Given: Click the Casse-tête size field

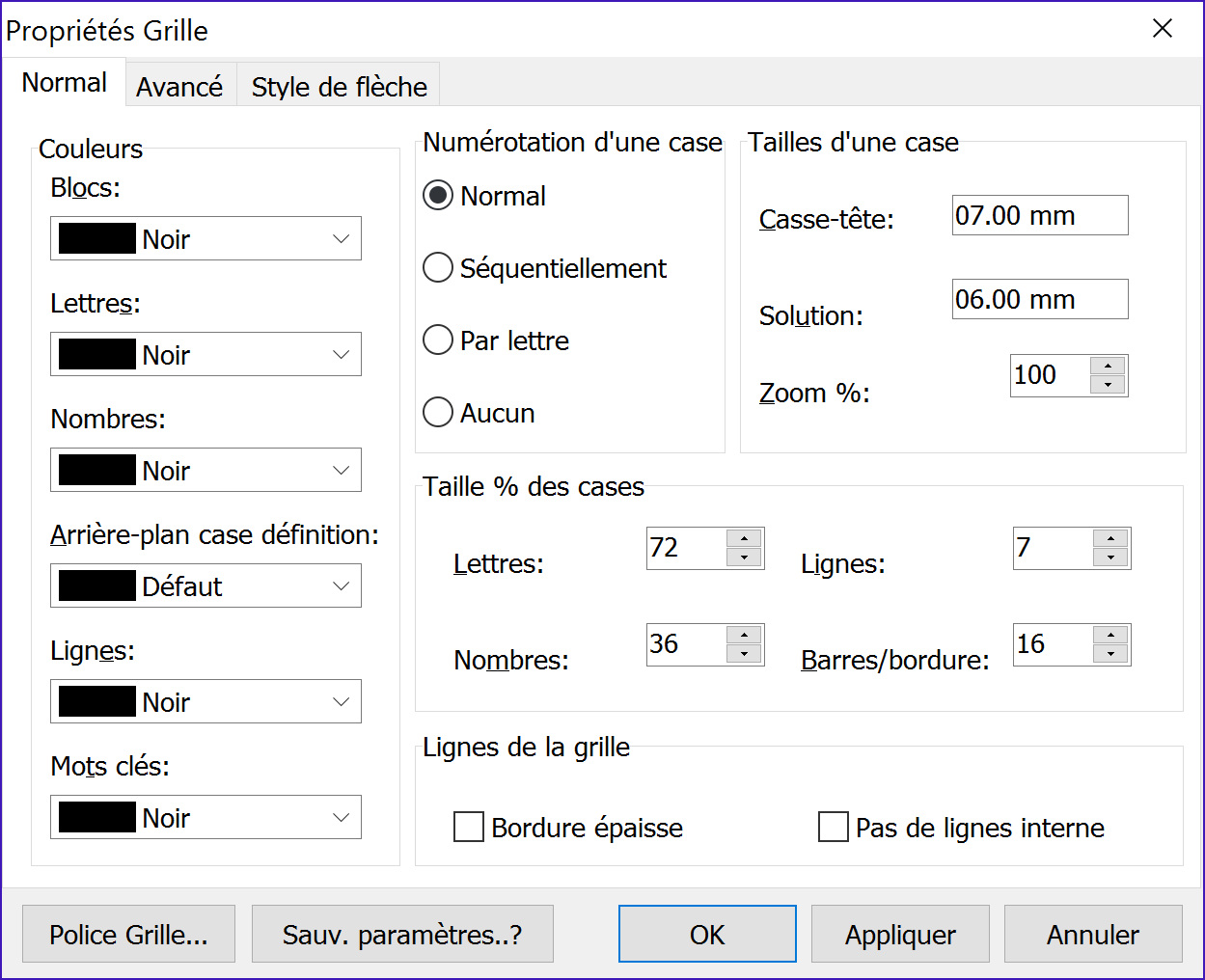Looking at the screenshot, I should [x=1040, y=215].
